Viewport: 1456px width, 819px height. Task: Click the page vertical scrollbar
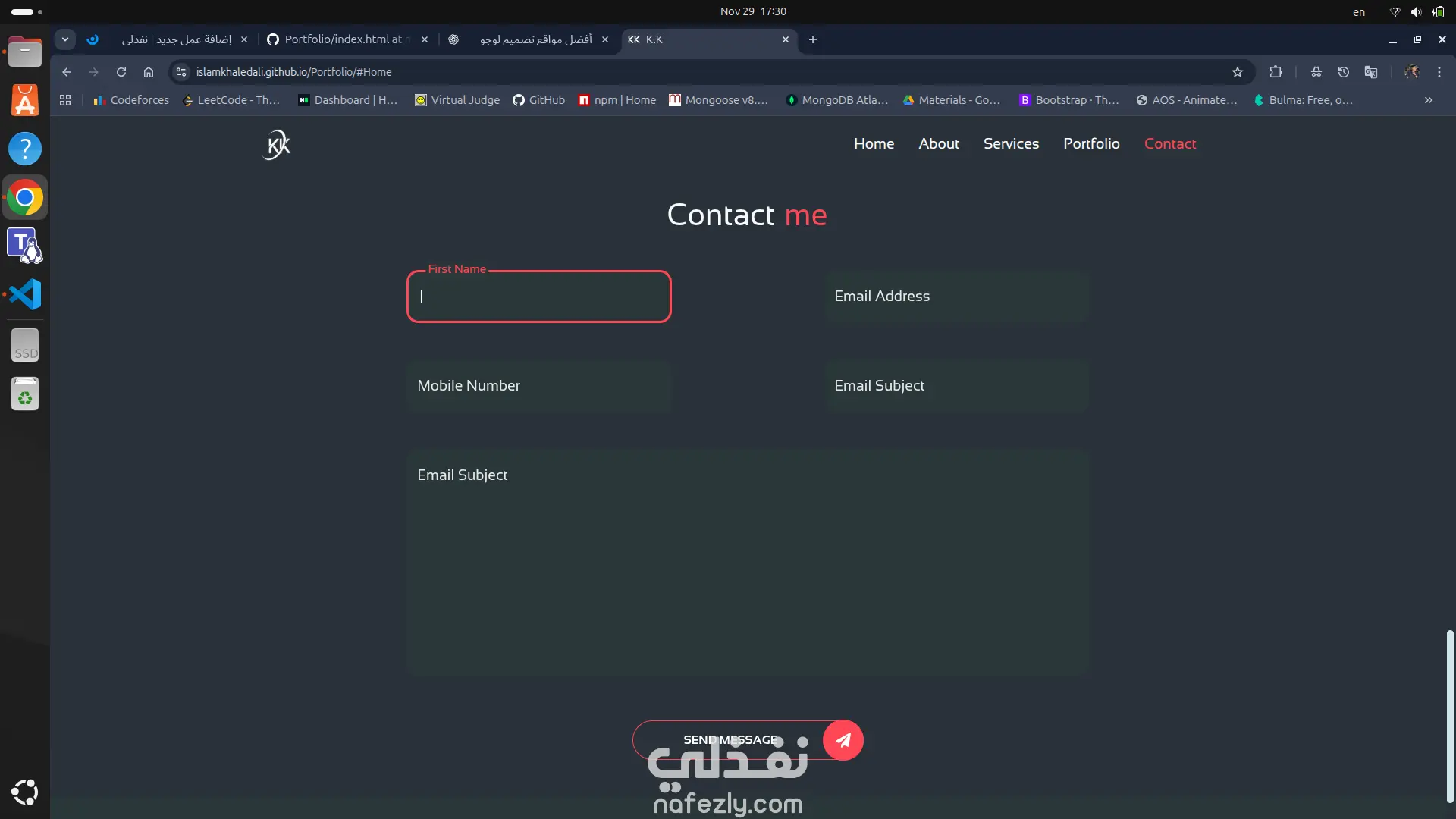(1450, 716)
